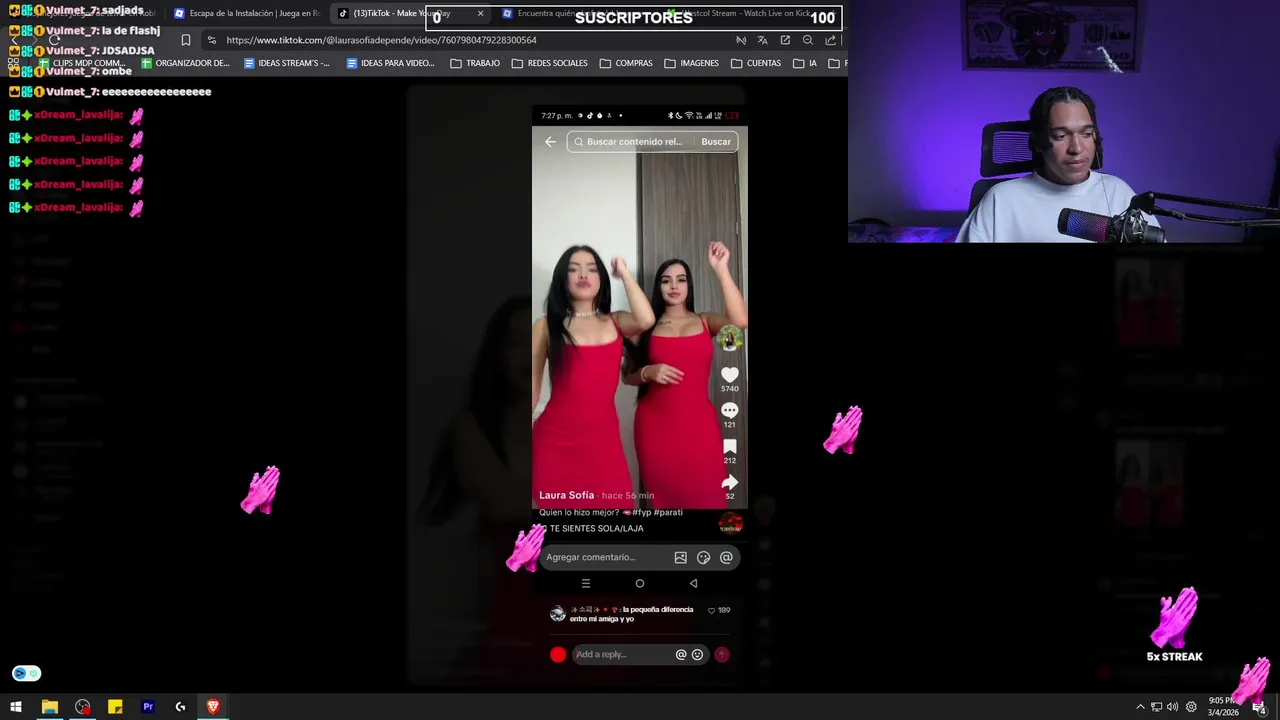Image resolution: width=1280 pixels, height=720 pixels.
Task: Click the share icon in the address bar
Action: pos(830,40)
